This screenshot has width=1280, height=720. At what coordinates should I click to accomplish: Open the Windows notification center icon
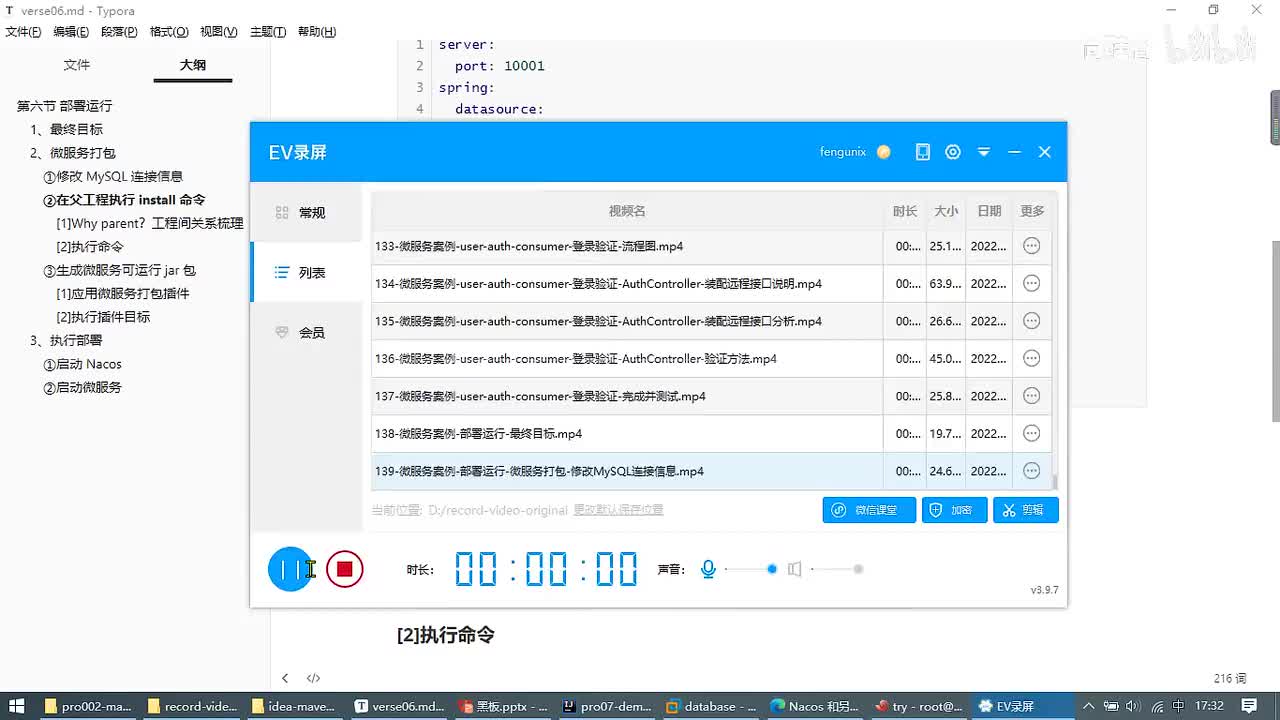(1250, 706)
